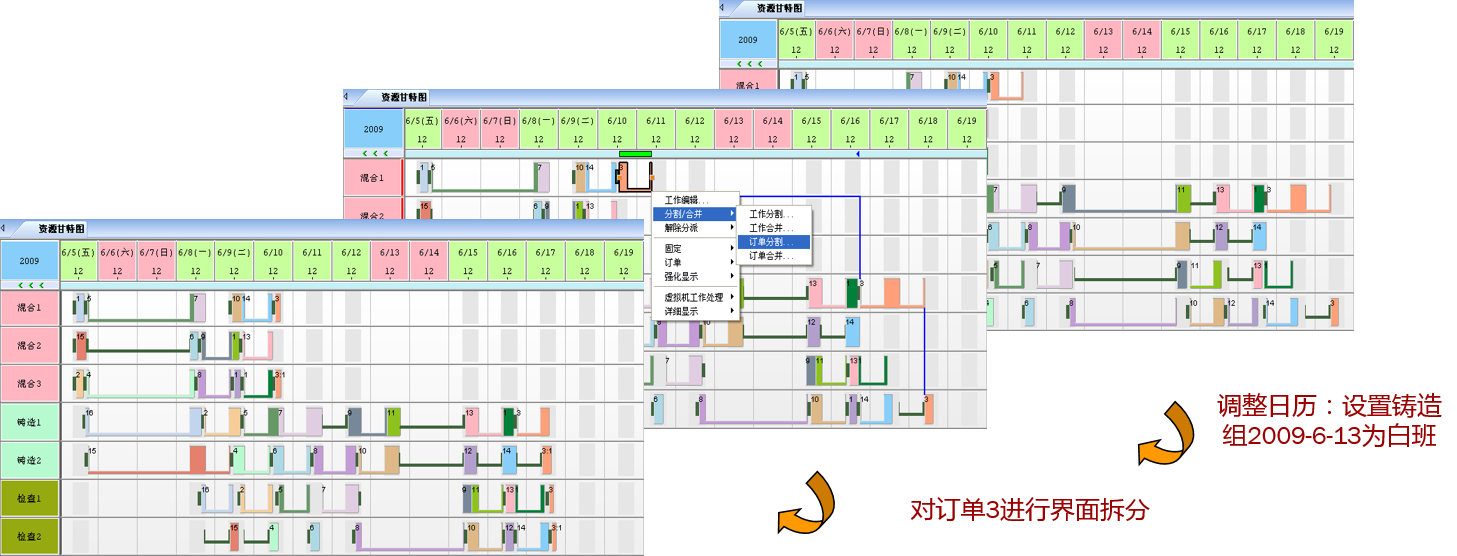Click 工作合并... in the submenu
The height and width of the screenshot is (556, 1457).
click(x=772, y=228)
